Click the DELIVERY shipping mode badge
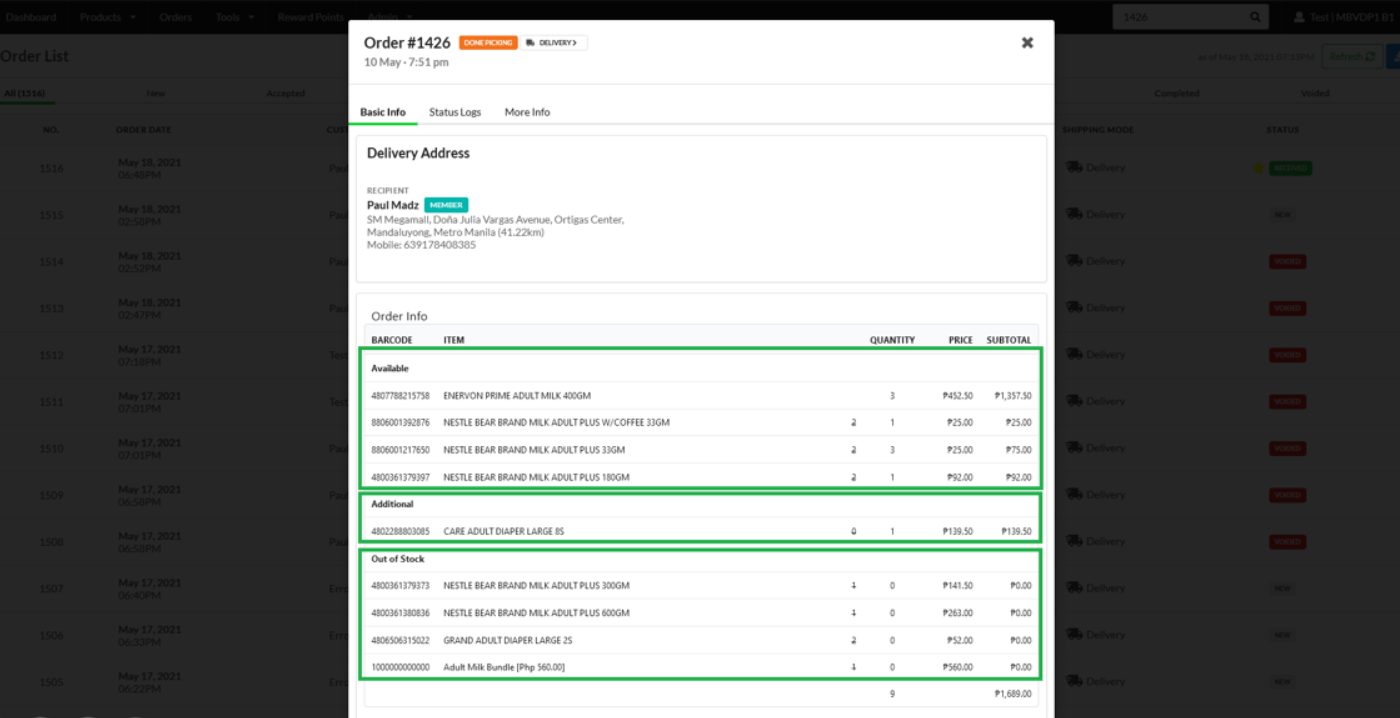 point(555,43)
